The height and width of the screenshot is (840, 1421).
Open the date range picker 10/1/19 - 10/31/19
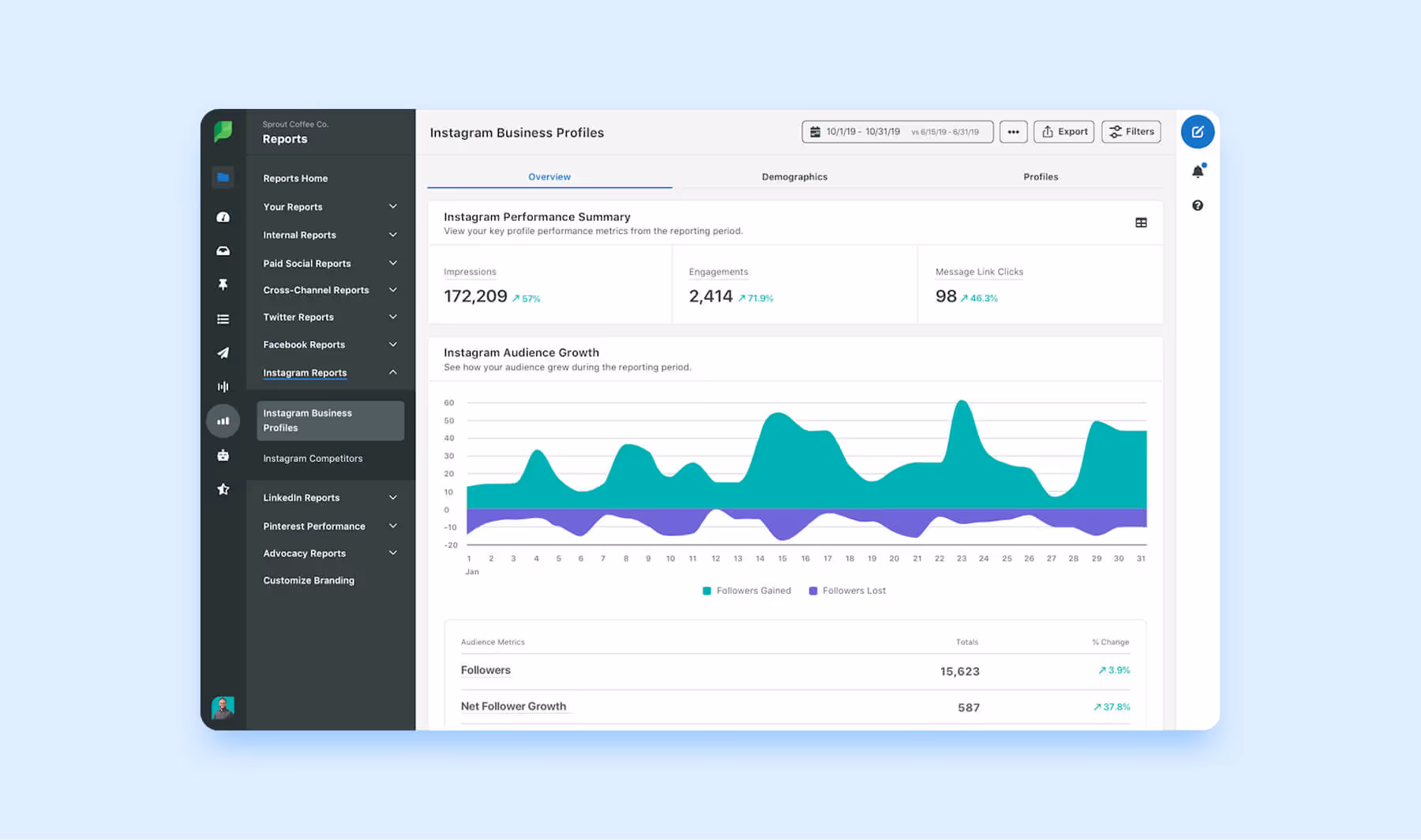tap(897, 131)
